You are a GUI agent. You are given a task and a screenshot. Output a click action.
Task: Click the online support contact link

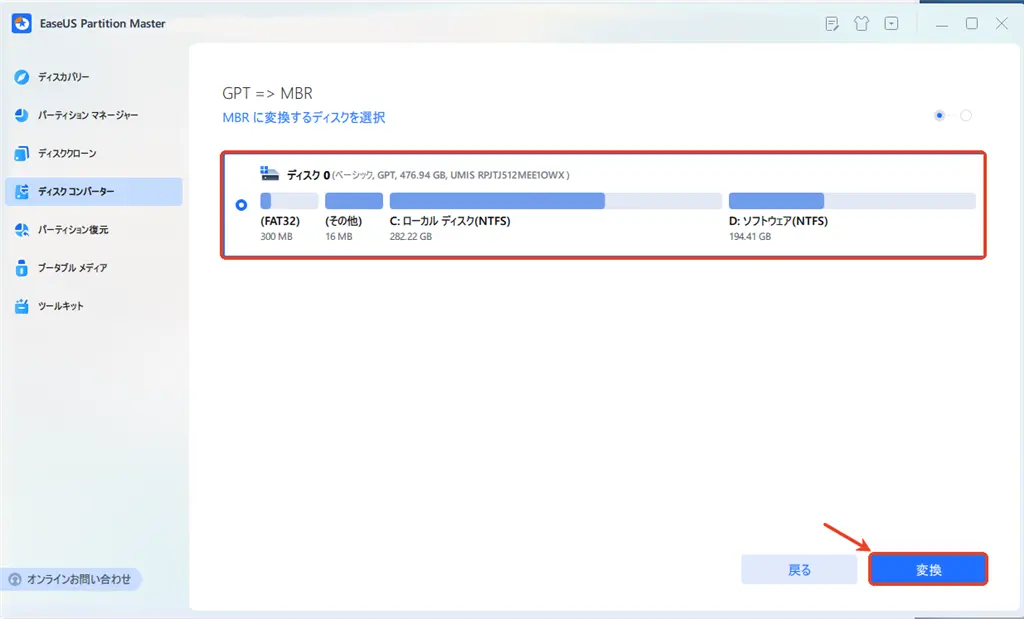[72, 579]
